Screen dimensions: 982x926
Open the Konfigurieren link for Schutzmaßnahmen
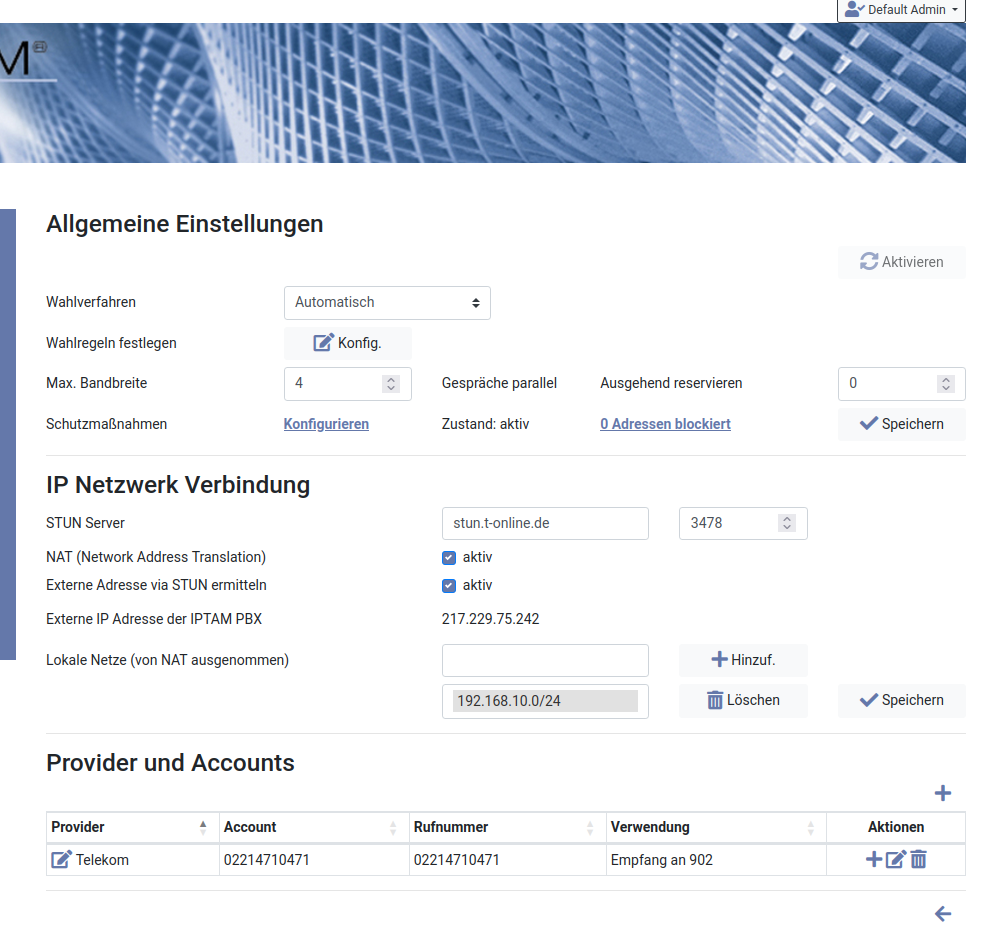pyautogui.click(x=326, y=424)
